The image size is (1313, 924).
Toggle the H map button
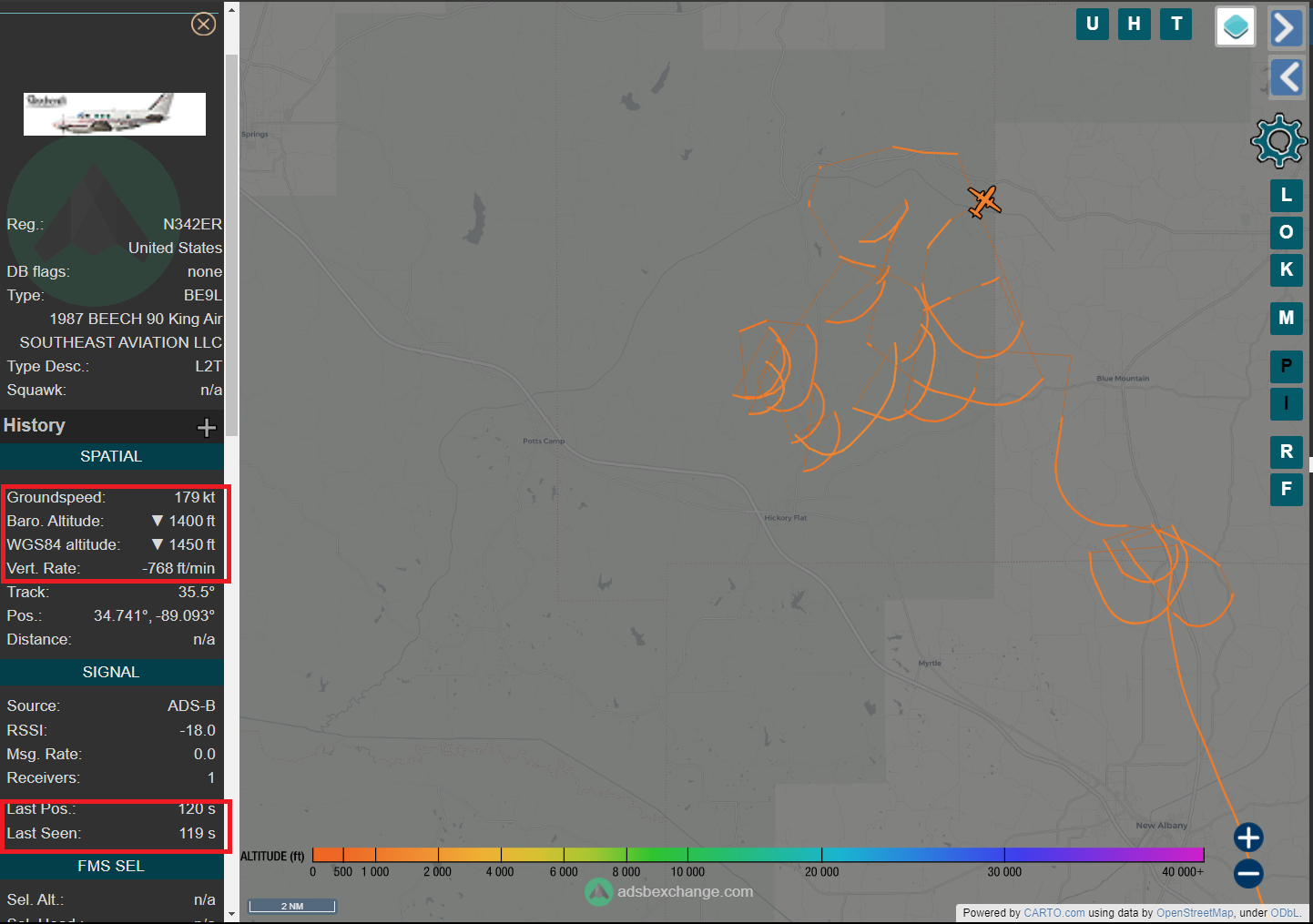coord(1135,24)
